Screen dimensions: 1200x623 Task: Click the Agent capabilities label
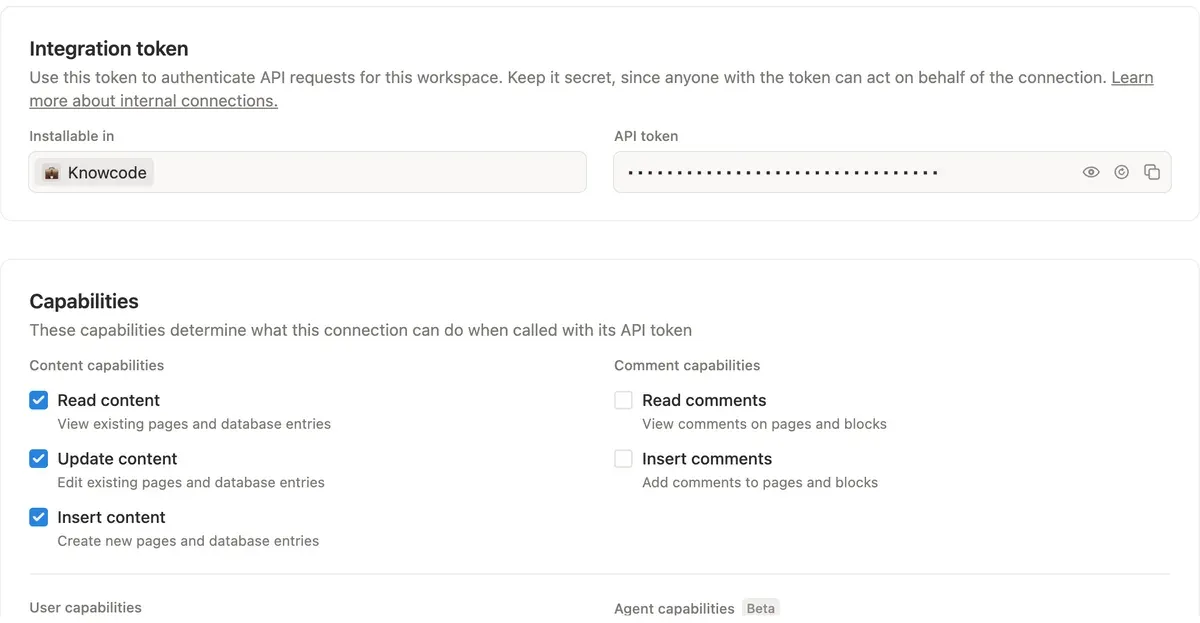pyautogui.click(x=674, y=608)
